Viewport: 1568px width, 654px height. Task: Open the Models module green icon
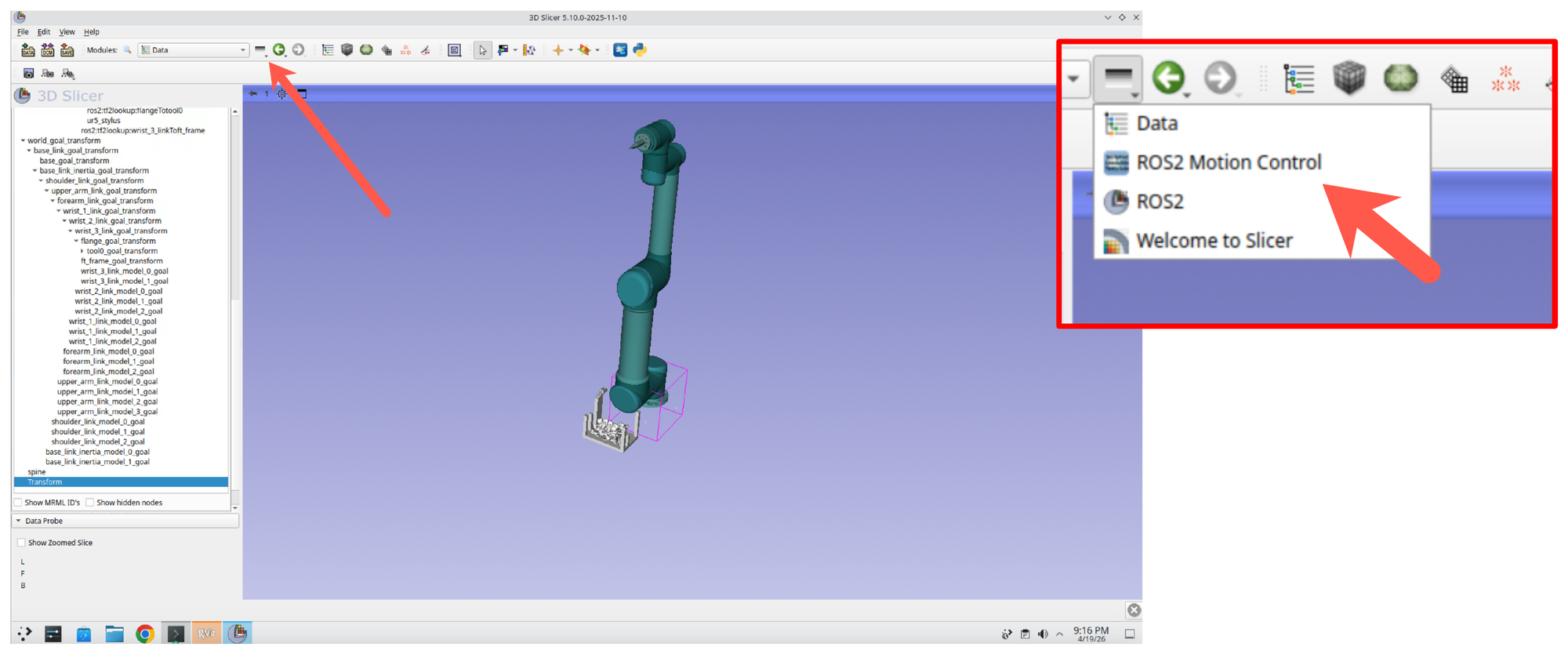click(366, 50)
